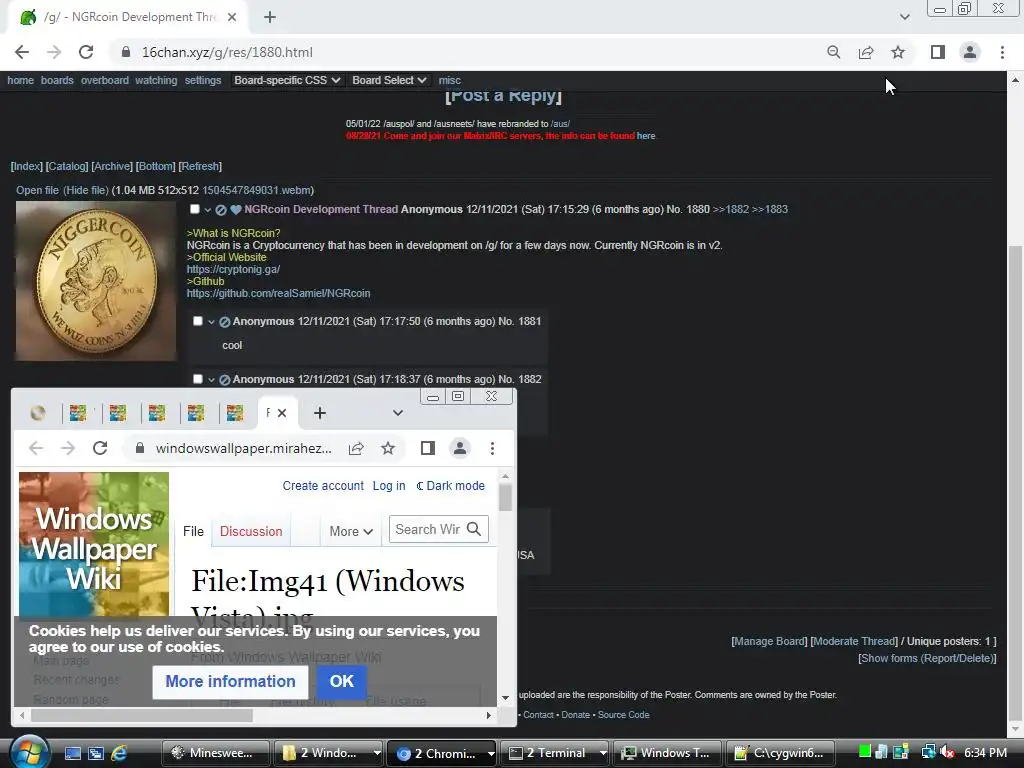Expand the post menu arrow on No. 1882
The height and width of the screenshot is (768, 1024).
tap(211, 379)
